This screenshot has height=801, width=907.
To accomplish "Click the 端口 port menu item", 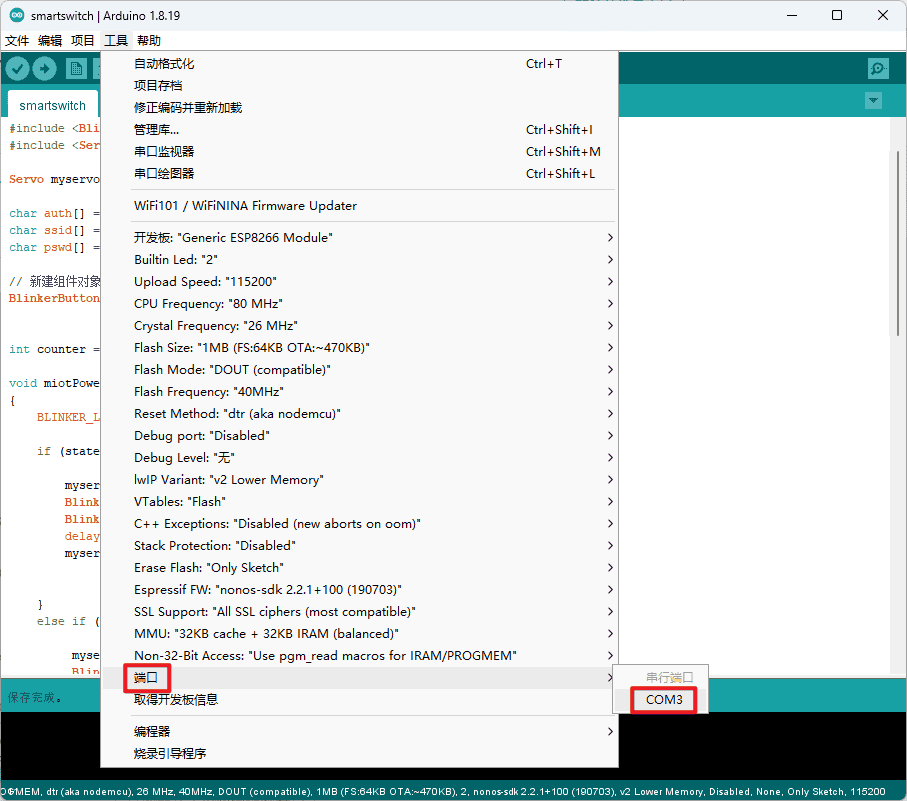I will (x=359, y=677).
